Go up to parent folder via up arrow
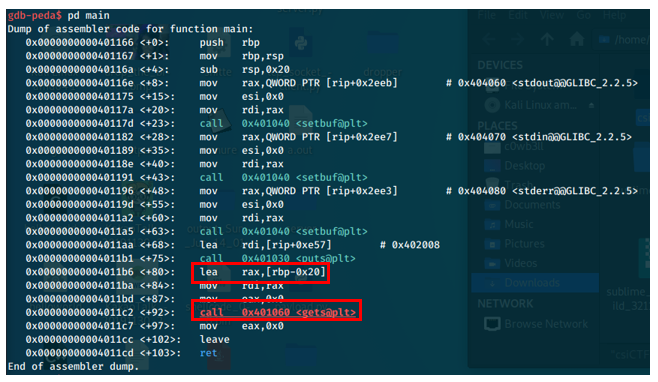 click(546, 39)
